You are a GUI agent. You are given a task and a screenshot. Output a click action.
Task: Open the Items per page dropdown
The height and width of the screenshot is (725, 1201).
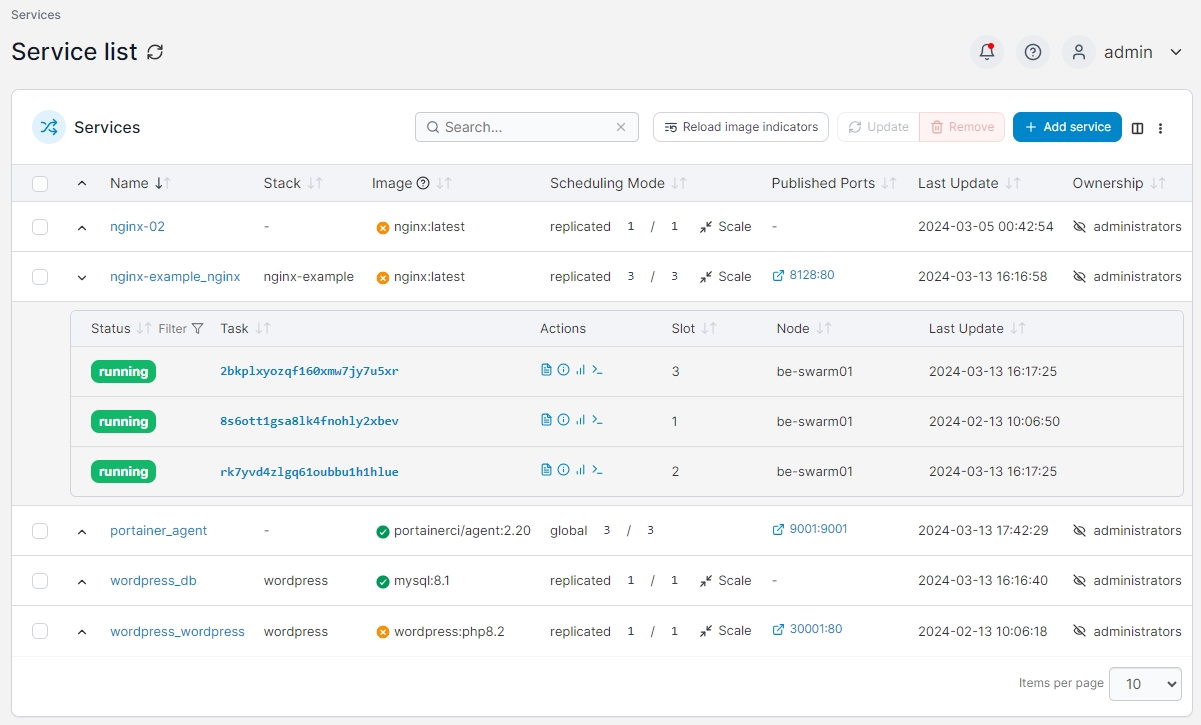1145,684
